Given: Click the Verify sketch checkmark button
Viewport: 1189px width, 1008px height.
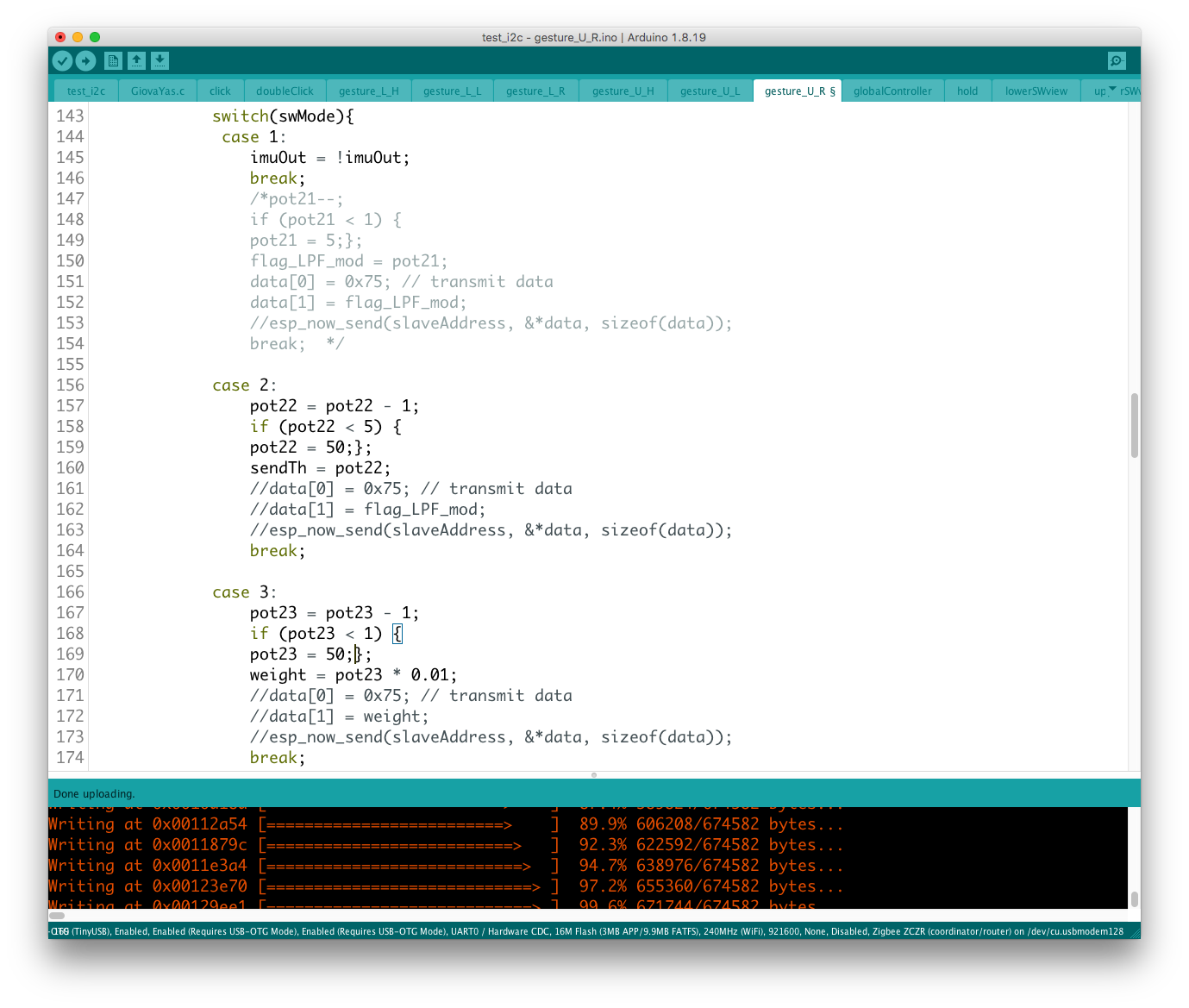Looking at the screenshot, I should click(x=62, y=60).
